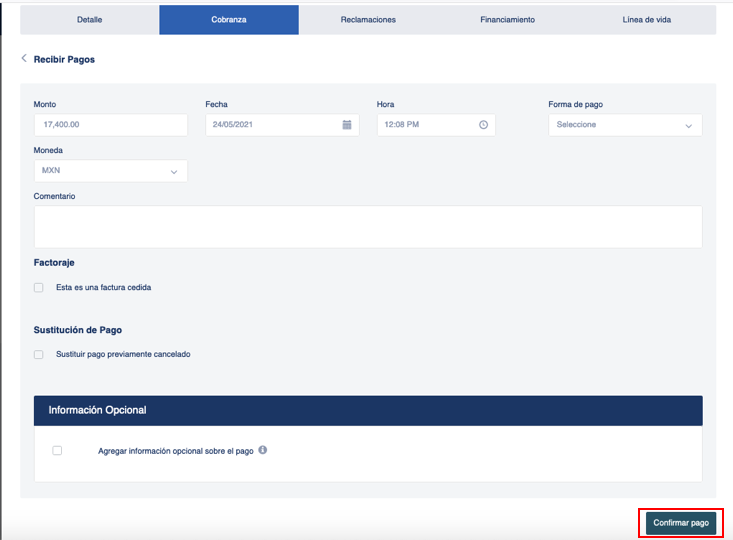Select the Línea de vida tab

(647, 20)
